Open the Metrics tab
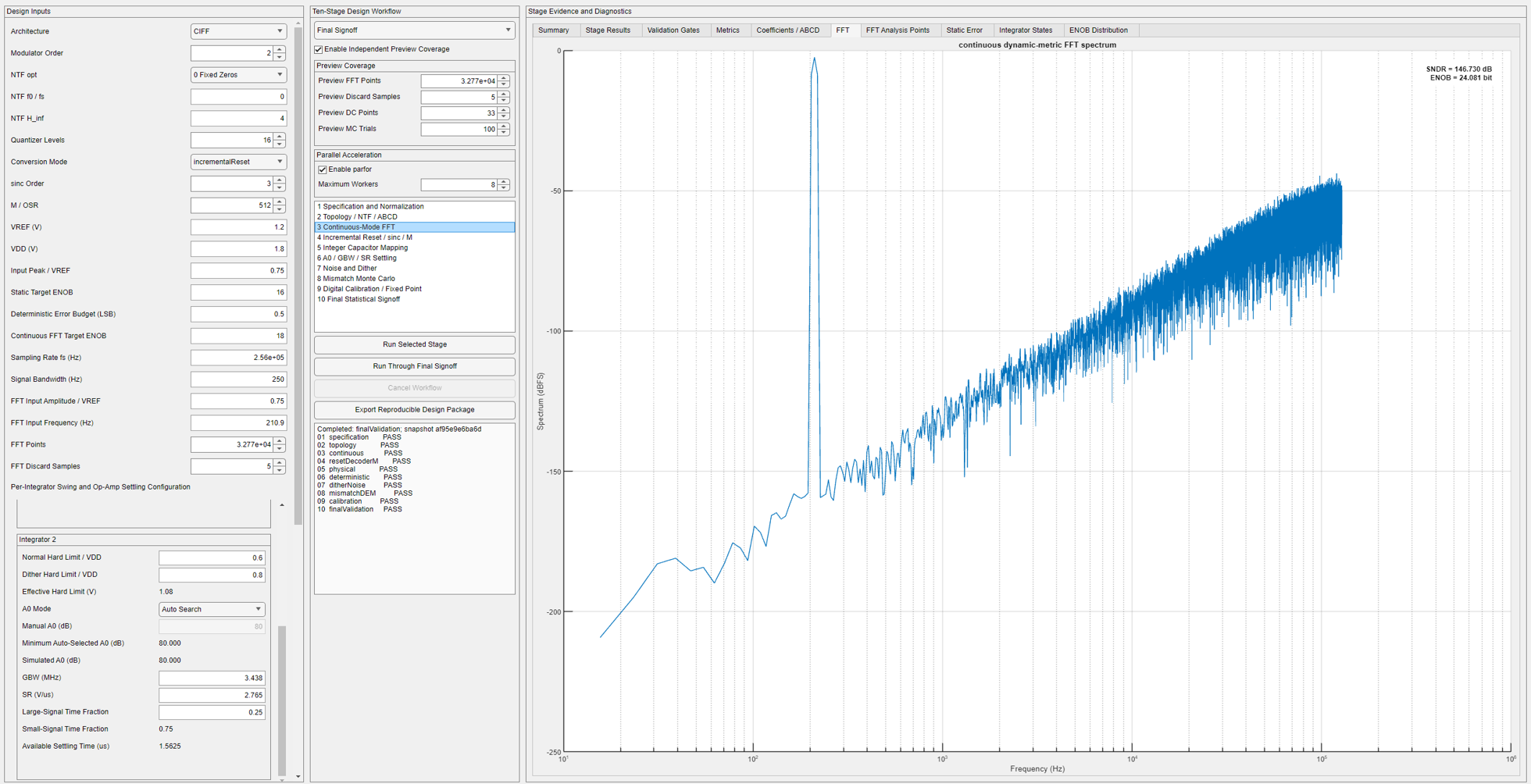The image size is (1531, 784). point(727,30)
